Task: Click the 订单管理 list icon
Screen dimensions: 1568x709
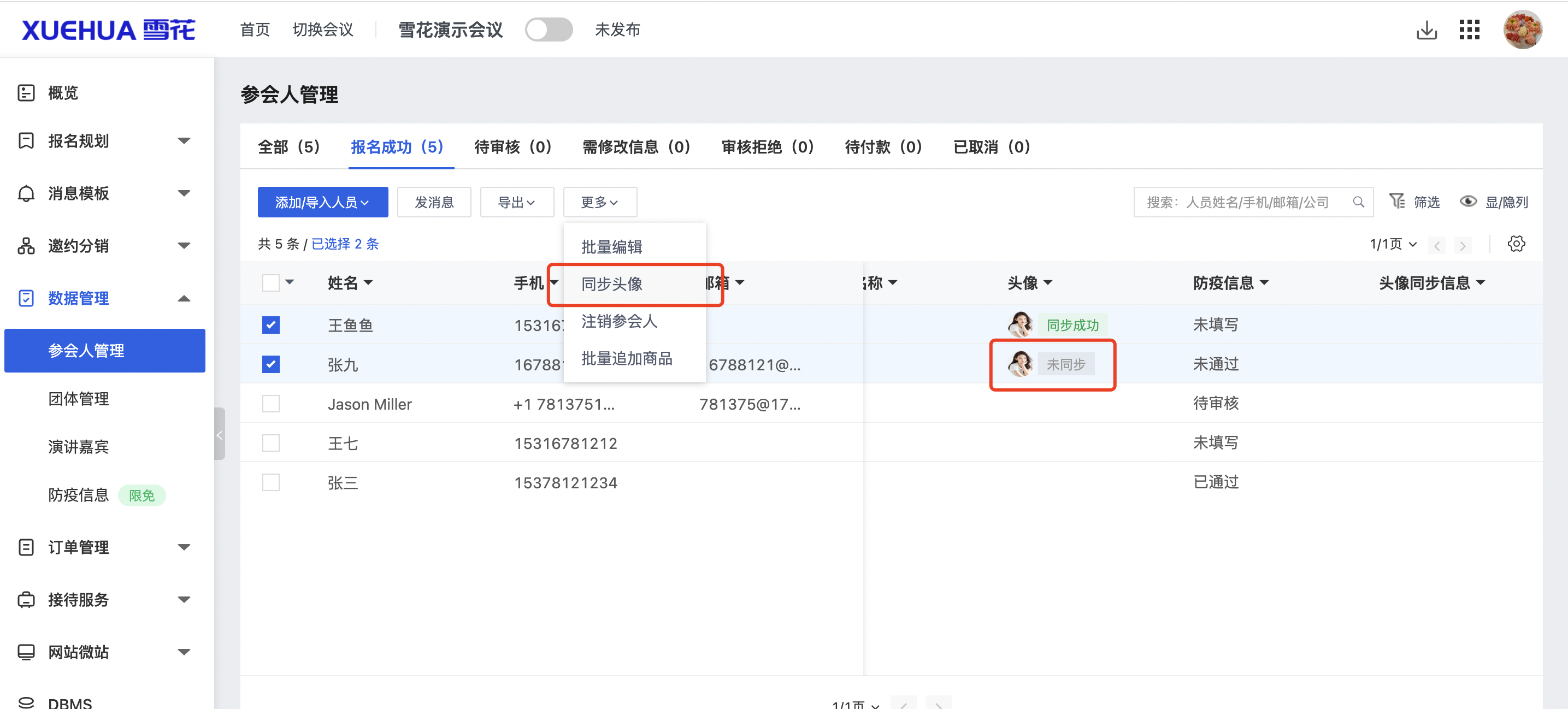Action: pyautogui.click(x=26, y=547)
